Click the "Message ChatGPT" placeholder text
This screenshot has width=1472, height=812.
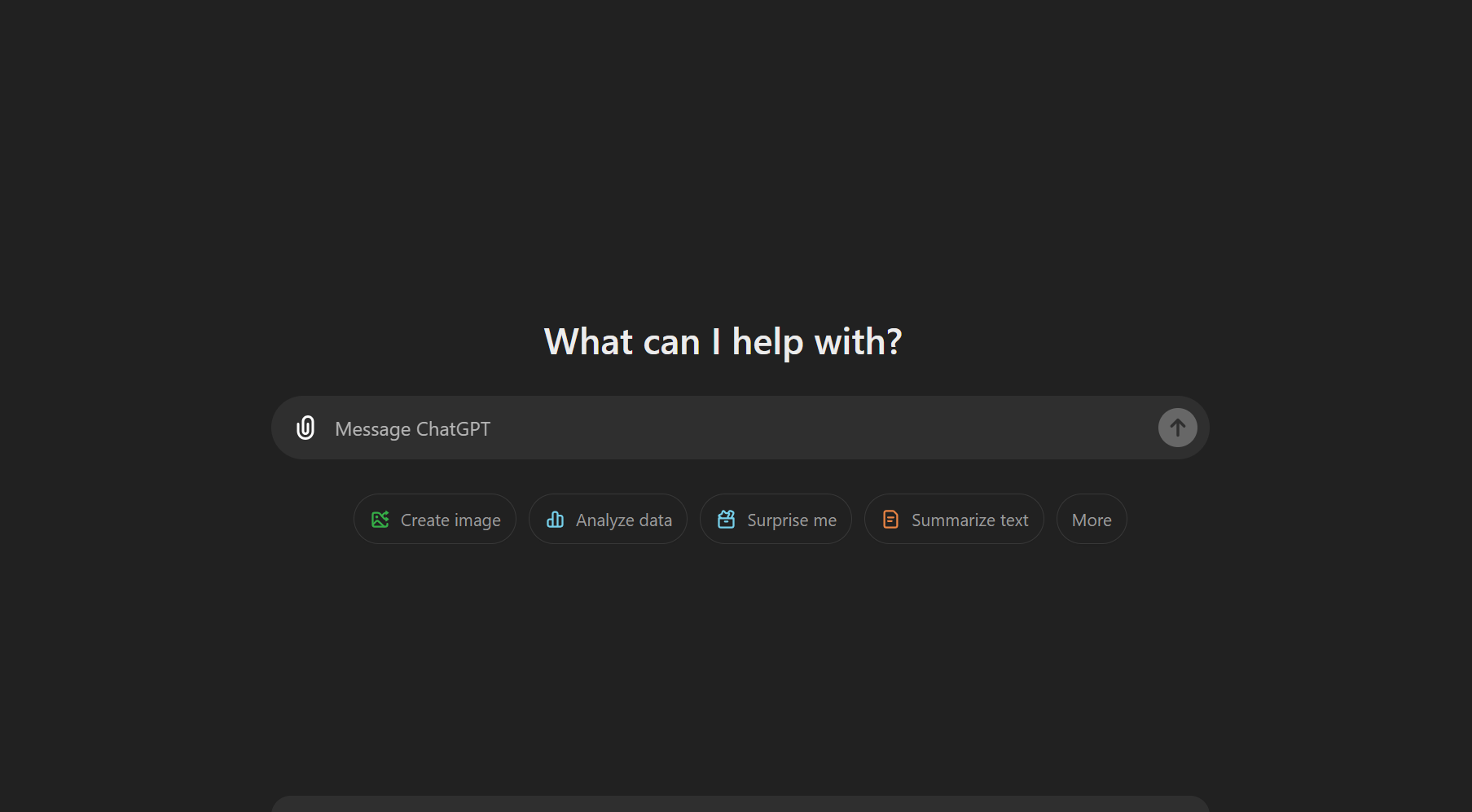[x=412, y=429]
